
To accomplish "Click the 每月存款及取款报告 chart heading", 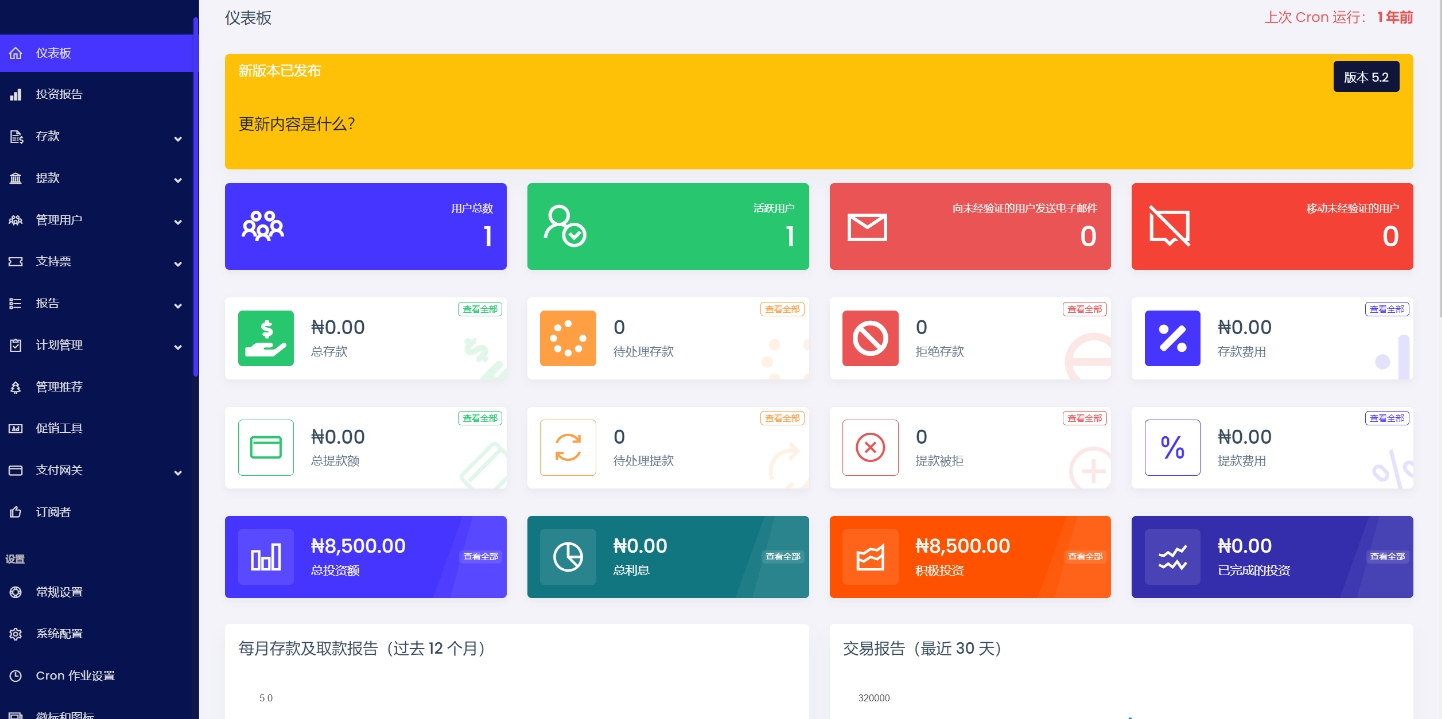I will coord(363,649).
